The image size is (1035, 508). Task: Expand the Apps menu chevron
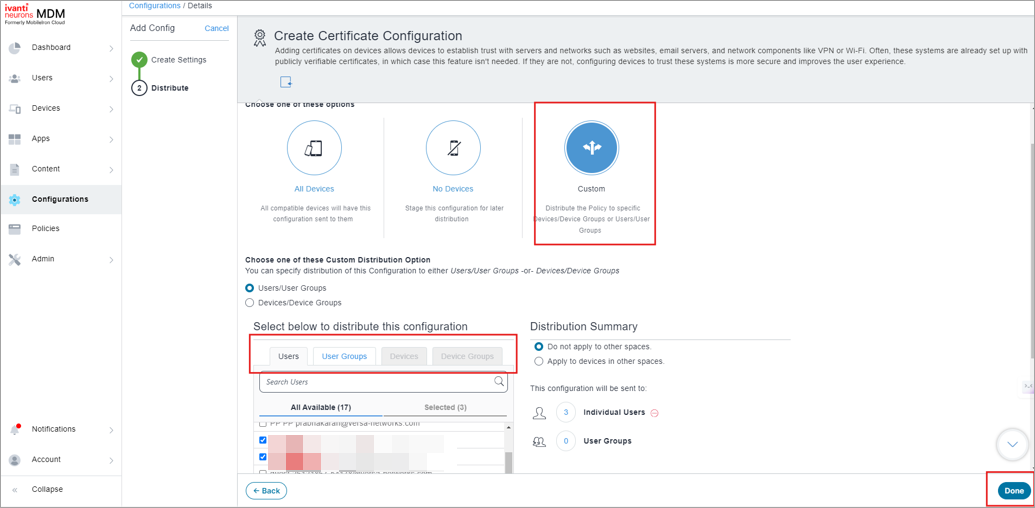tap(111, 139)
